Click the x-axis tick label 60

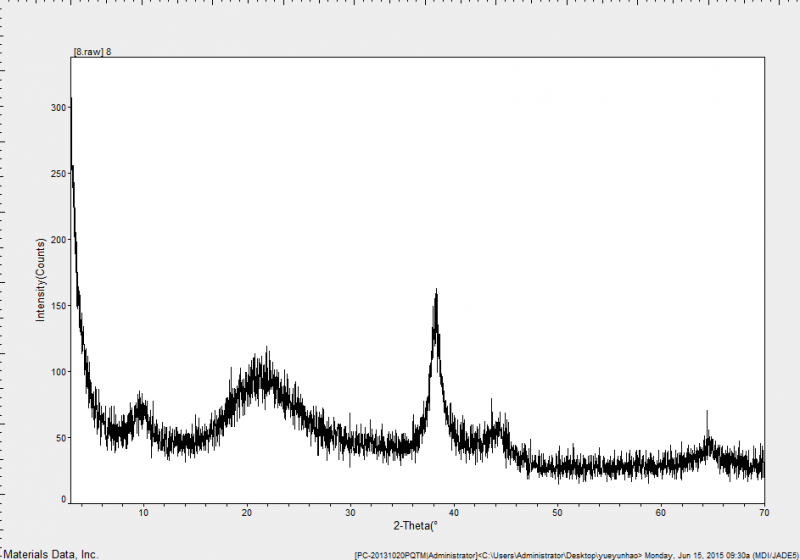coord(661,513)
